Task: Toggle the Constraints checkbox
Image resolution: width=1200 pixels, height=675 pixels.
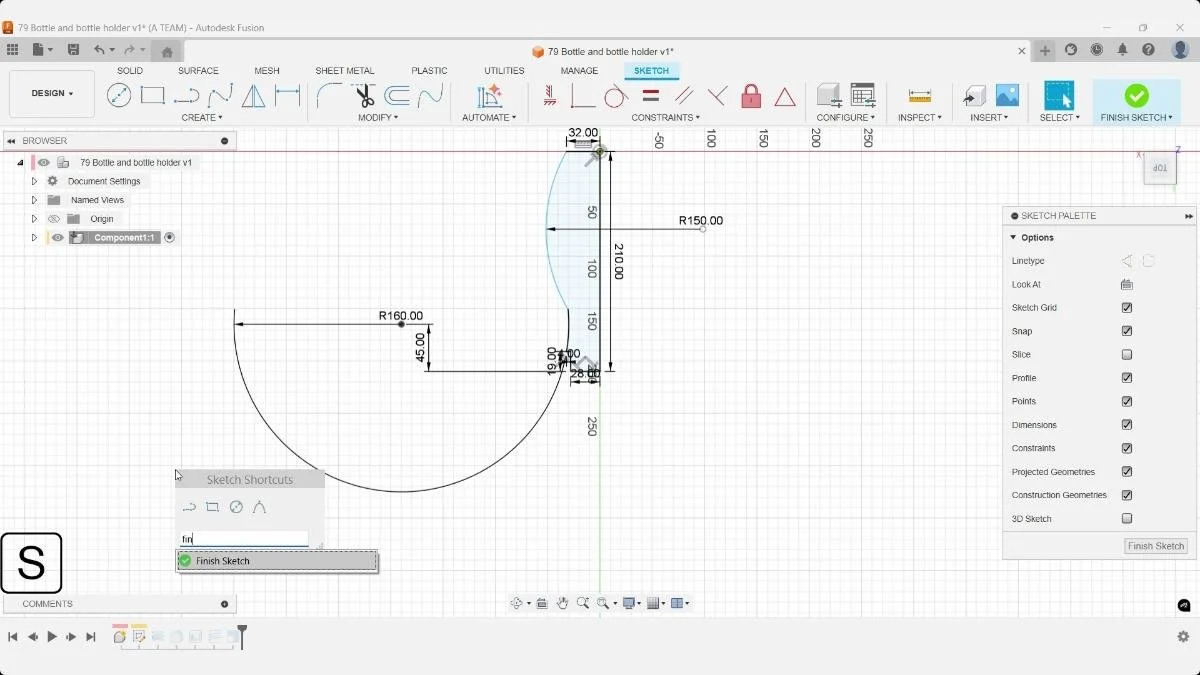Action: click(1127, 448)
